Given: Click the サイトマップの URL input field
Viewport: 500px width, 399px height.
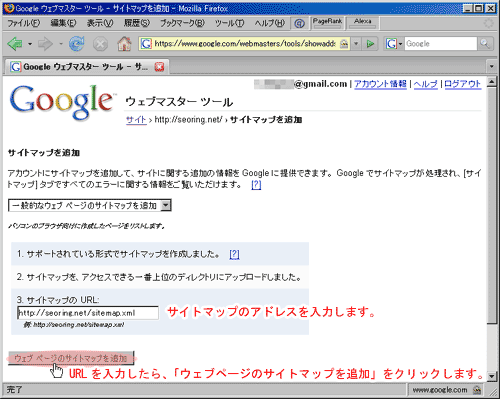Looking at the screenshot, I should tap(88, 313).
